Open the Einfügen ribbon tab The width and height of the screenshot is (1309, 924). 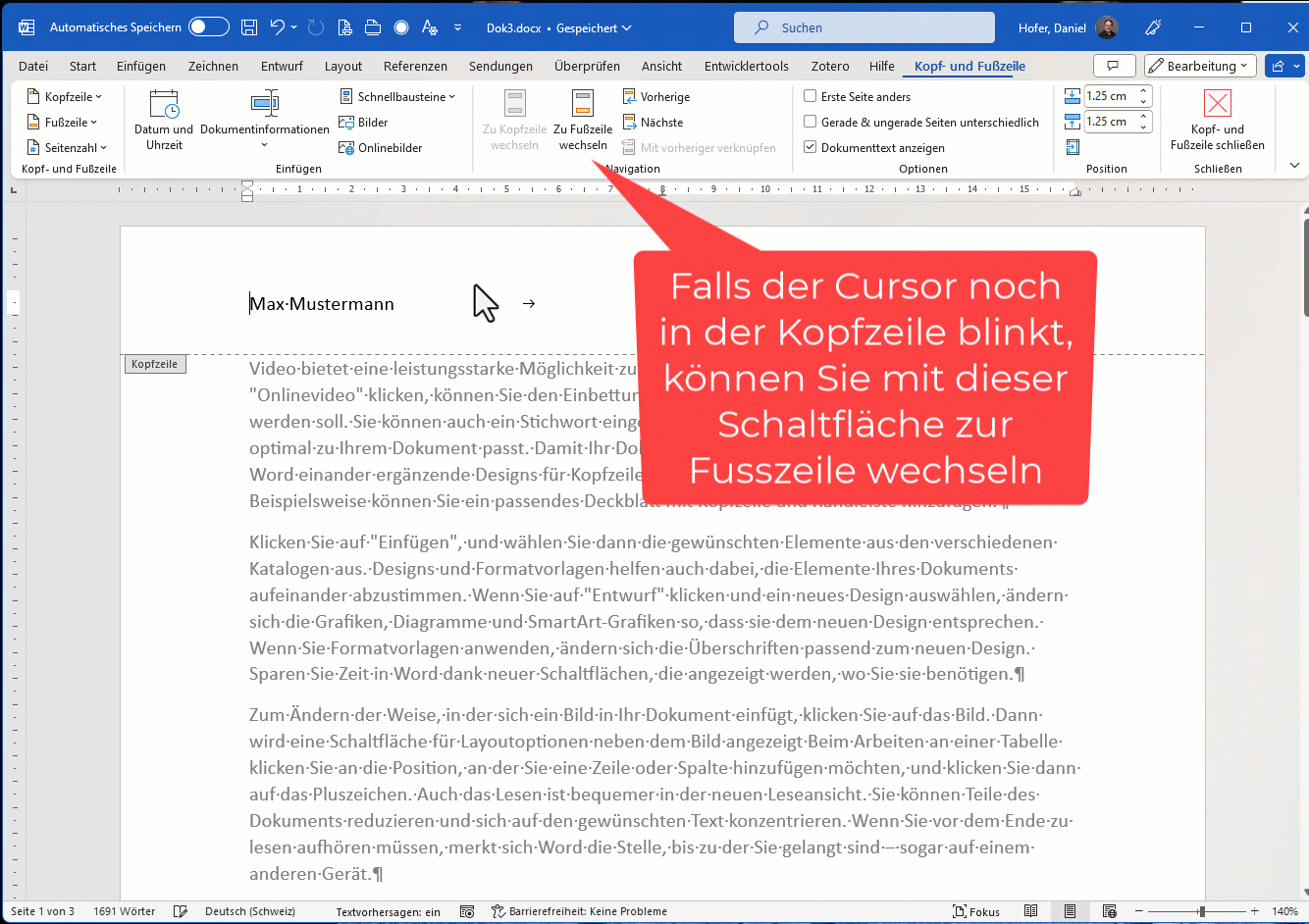(x=140, y=66)
